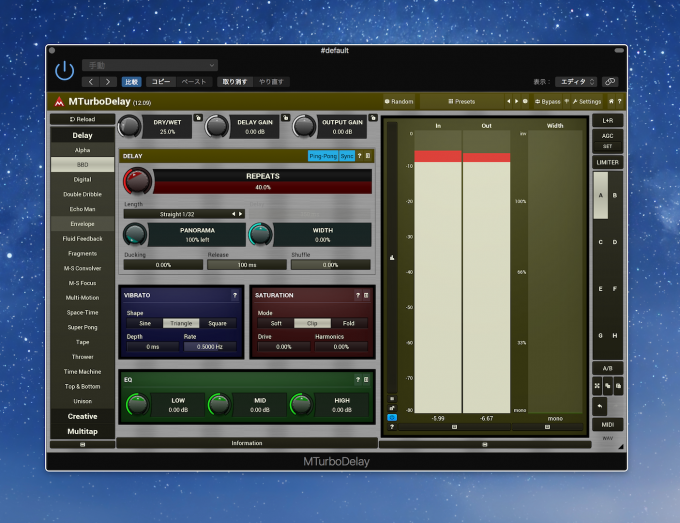Click the Reload button
Viewport: 680px width, 523px height.
point(82,119)
